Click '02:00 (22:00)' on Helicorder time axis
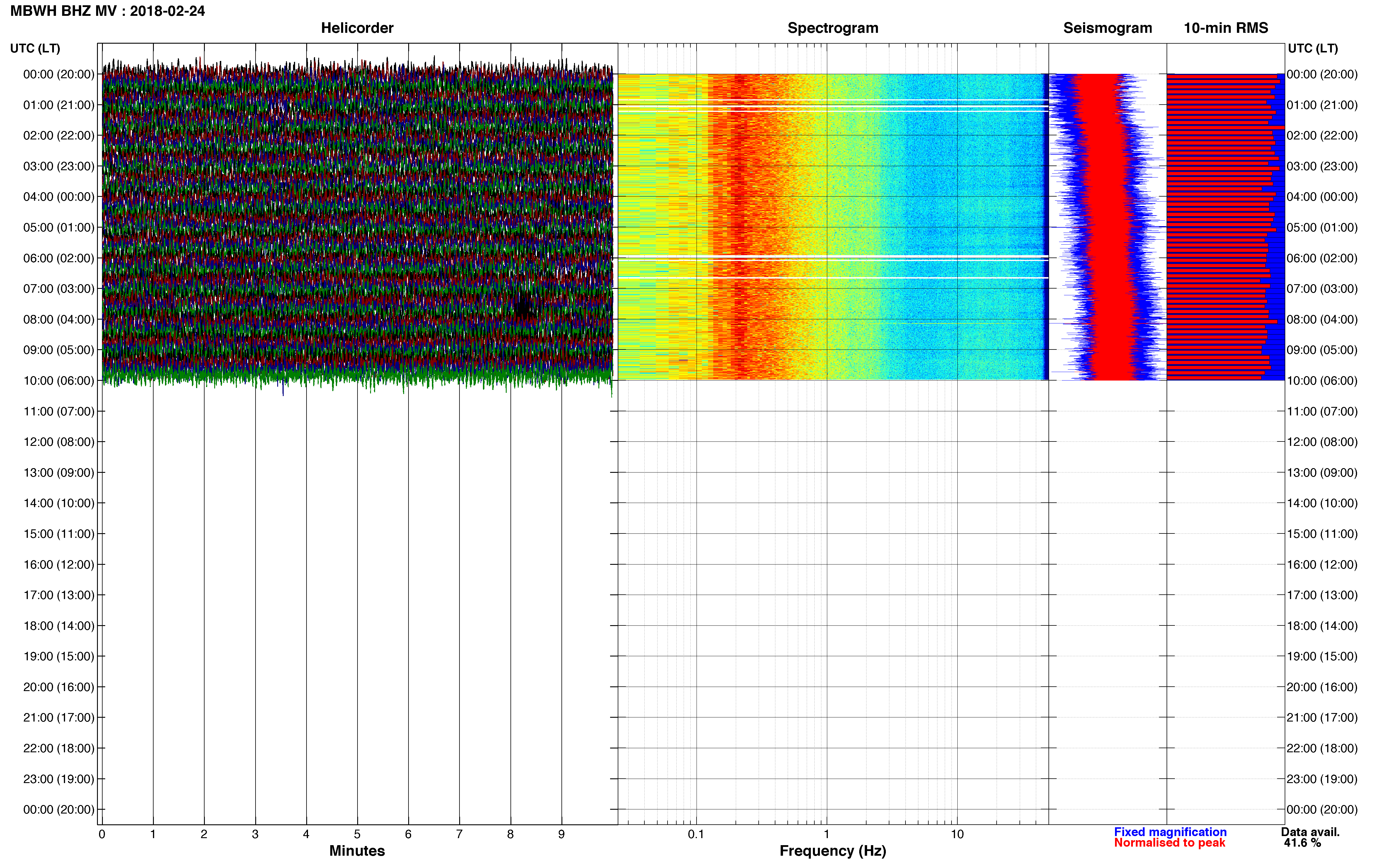 pos(59,135)
